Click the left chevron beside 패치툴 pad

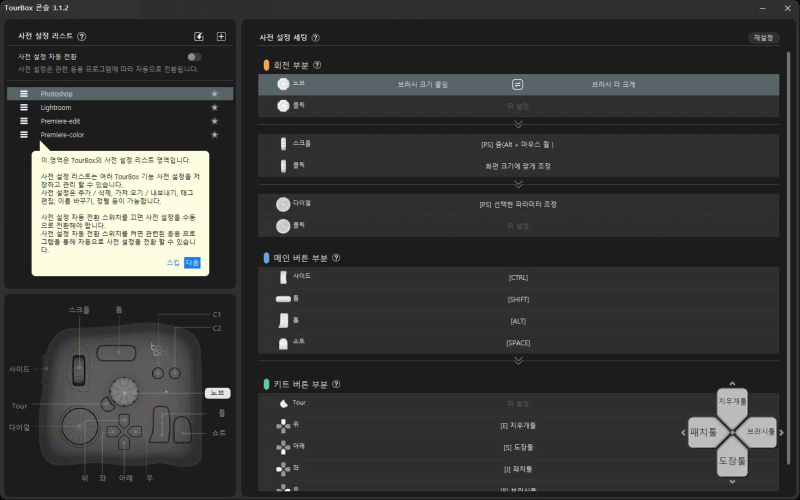[683, 433]
